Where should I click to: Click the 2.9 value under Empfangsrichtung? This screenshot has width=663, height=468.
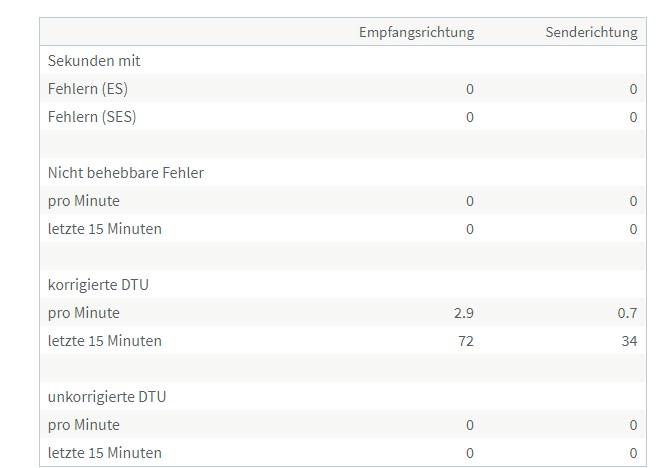[463, 313]
